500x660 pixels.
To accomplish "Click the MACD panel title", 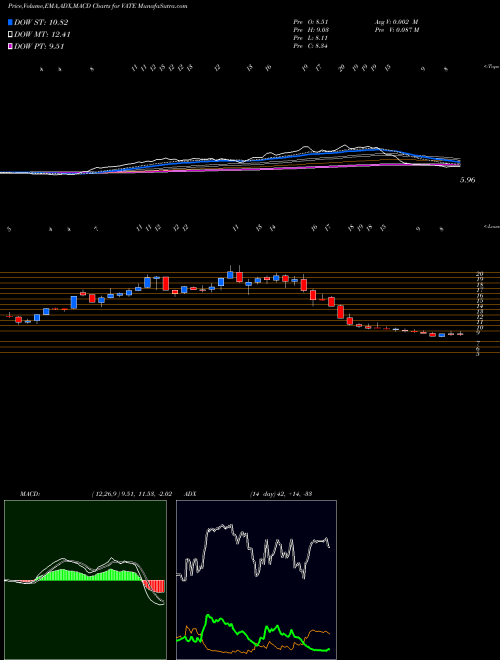I will pos(29,493).
